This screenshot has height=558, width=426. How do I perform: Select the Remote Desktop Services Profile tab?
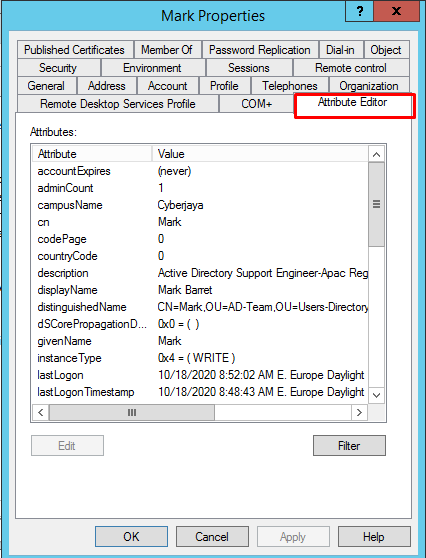tap(117, 104)
